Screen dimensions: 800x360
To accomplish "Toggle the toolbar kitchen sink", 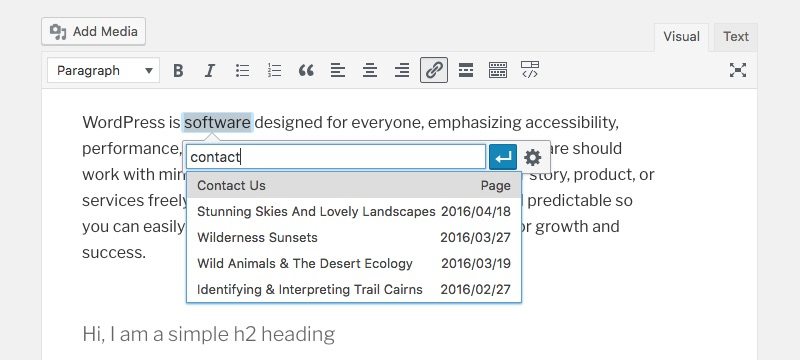I will click(x=498, y=70).
